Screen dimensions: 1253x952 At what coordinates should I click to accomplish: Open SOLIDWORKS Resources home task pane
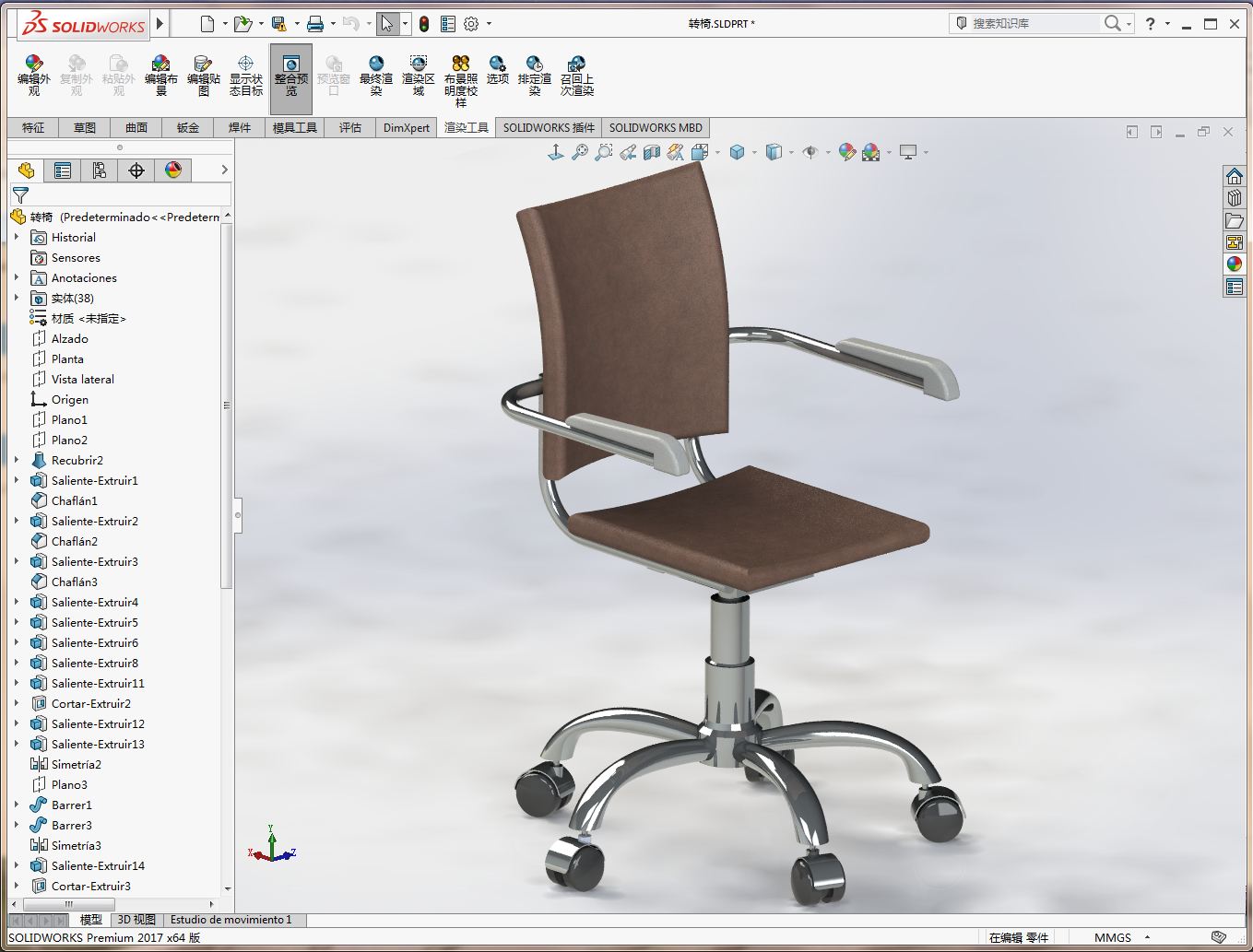1235,176
